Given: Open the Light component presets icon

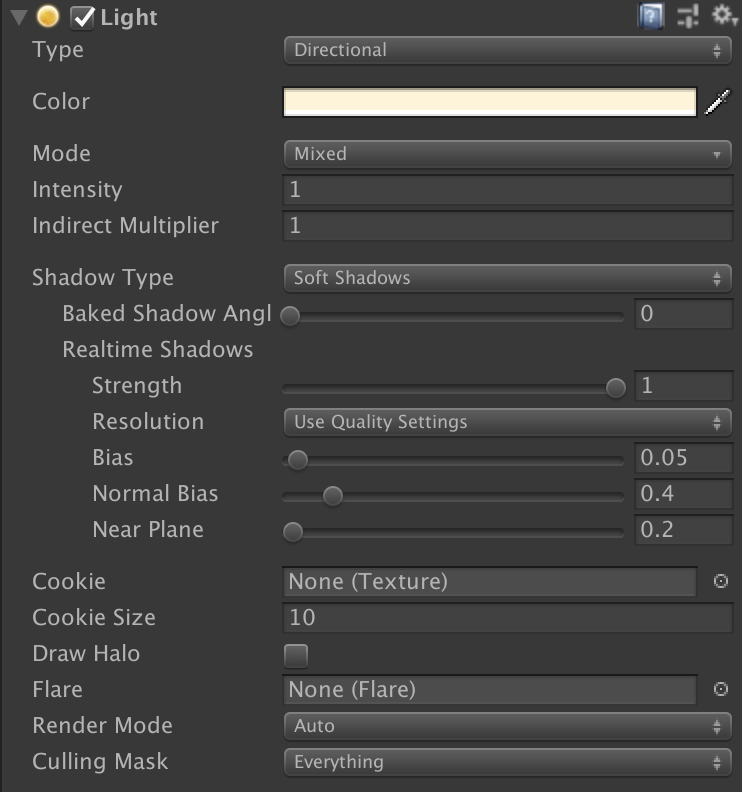Looking at the screenshot, I should click(x=688, y=16).
